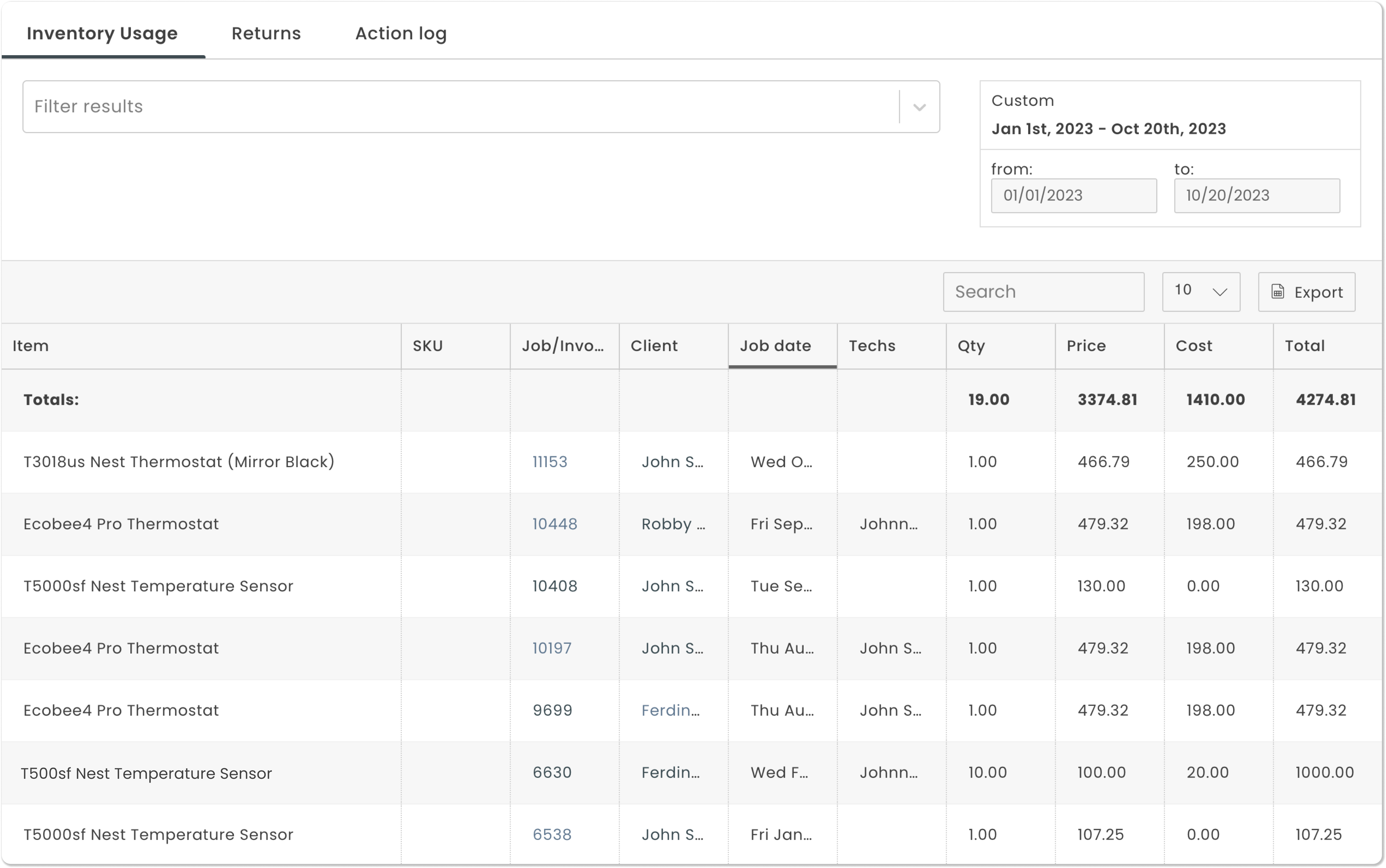
Task: Sort by the Techs column header
Action: coord(892,346)
